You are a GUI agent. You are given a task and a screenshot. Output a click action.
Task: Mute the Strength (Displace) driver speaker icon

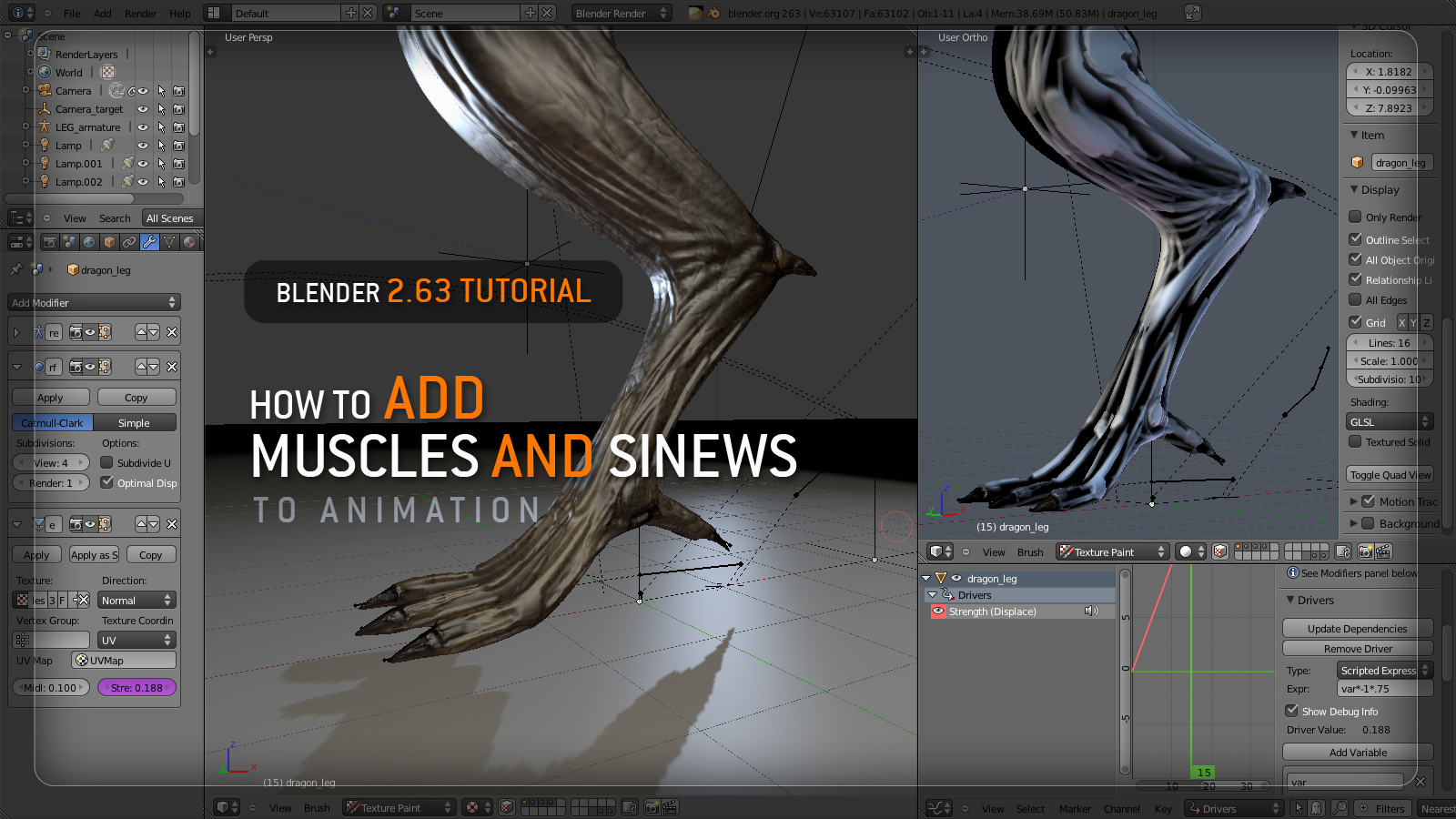click(1091, 612)
